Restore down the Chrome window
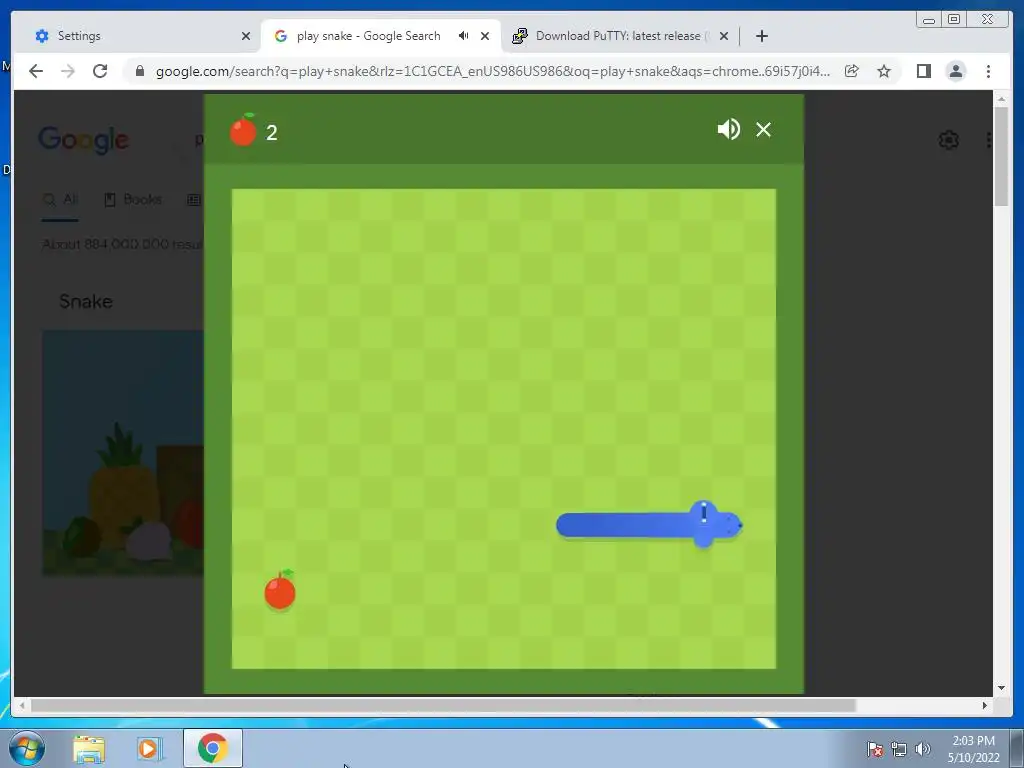The height and width of the screenshot is (768, 1024). pyautogui.click(x=954, y=20)
